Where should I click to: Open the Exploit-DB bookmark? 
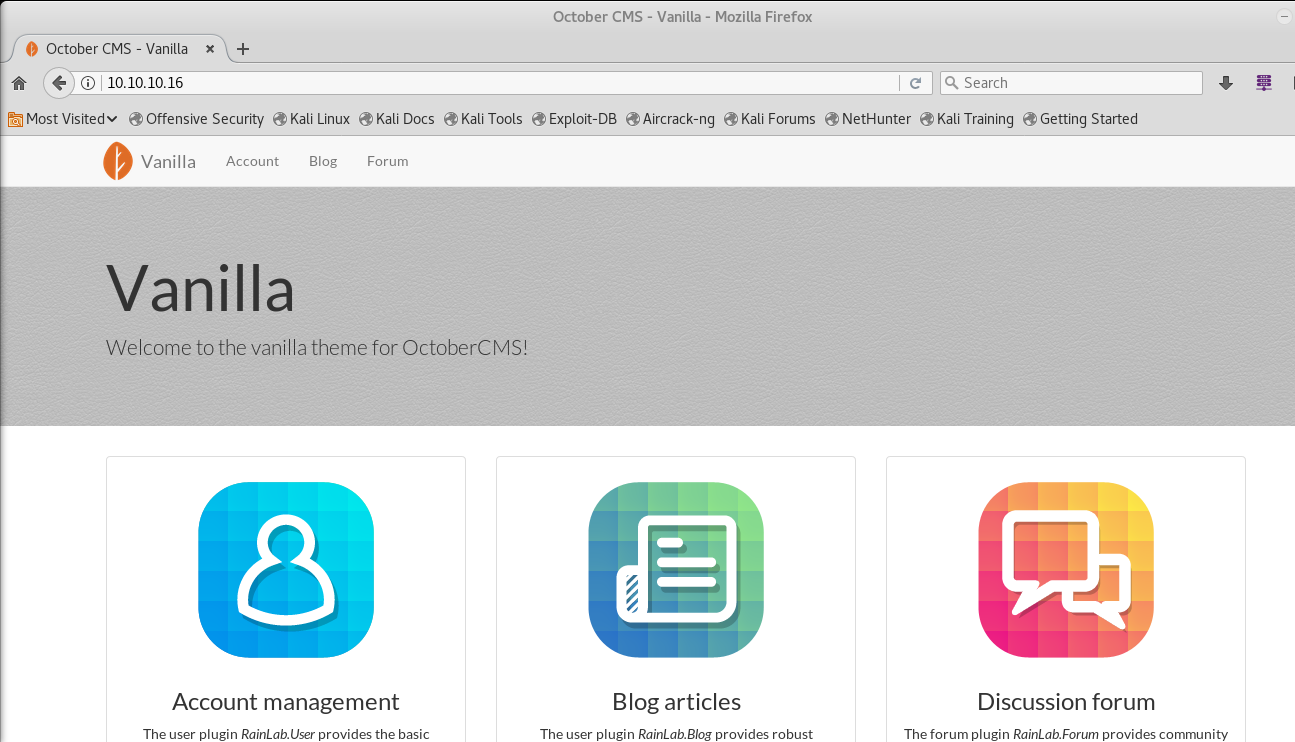click(x=574, y=119)
